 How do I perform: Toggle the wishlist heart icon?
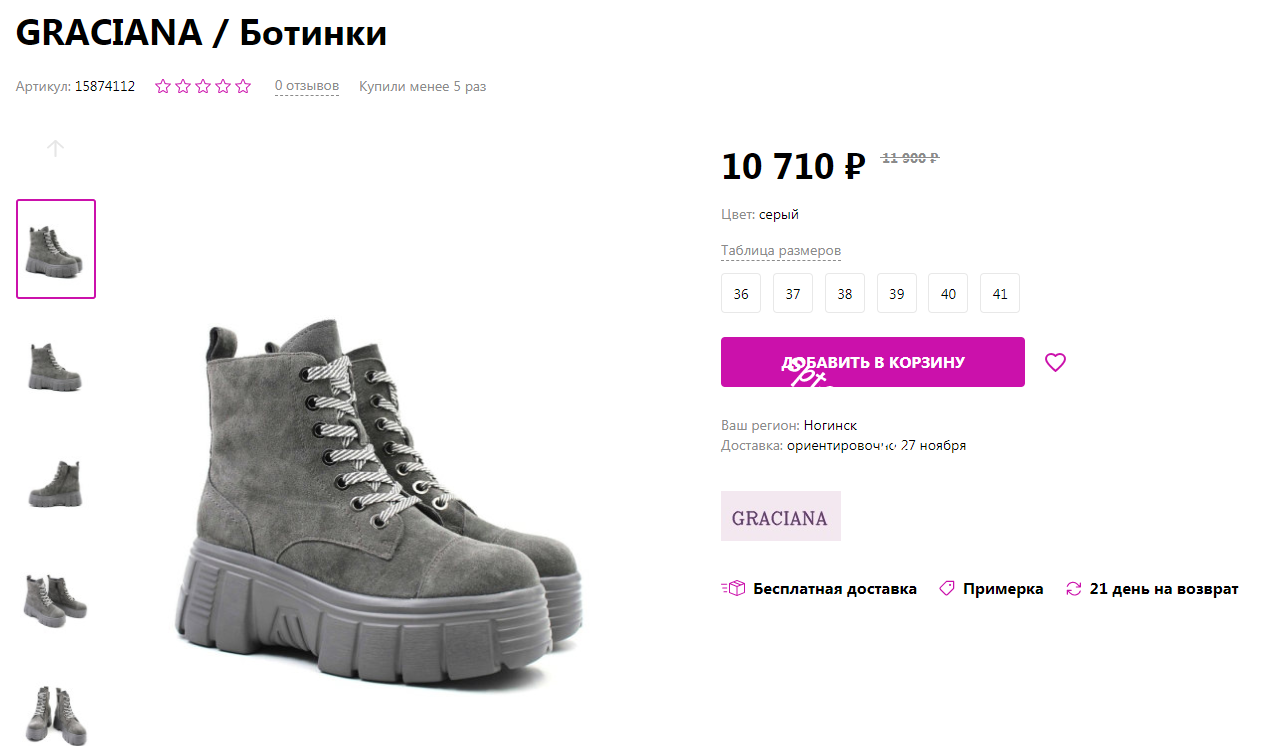pyautogui.click(x=1055, y=362)
